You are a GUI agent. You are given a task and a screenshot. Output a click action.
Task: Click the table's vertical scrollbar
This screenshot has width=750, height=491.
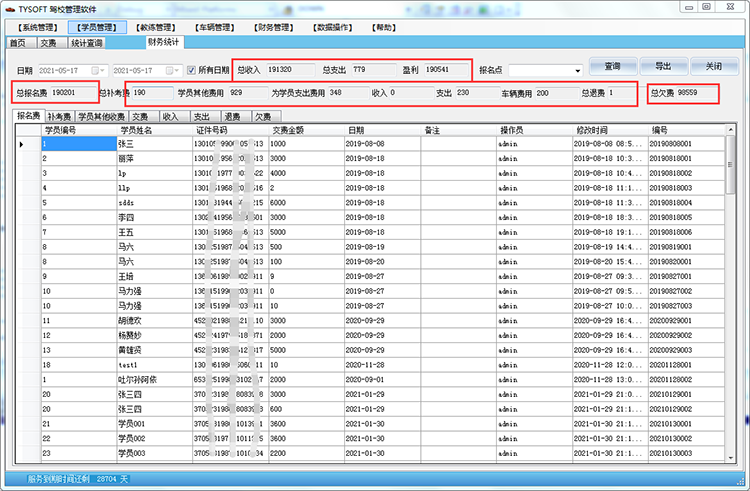[729, 300]
